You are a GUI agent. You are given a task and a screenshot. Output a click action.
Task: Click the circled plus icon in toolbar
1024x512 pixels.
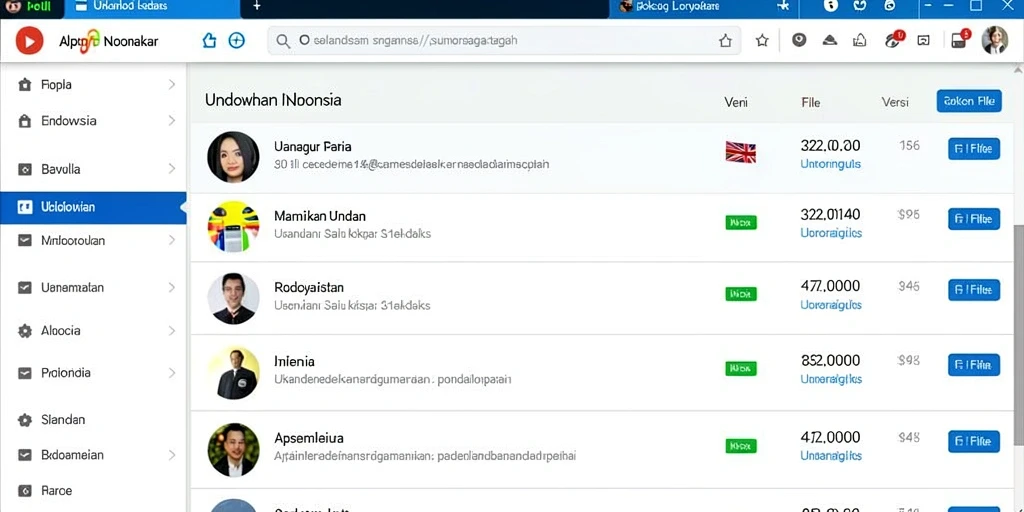click(236, 40)
